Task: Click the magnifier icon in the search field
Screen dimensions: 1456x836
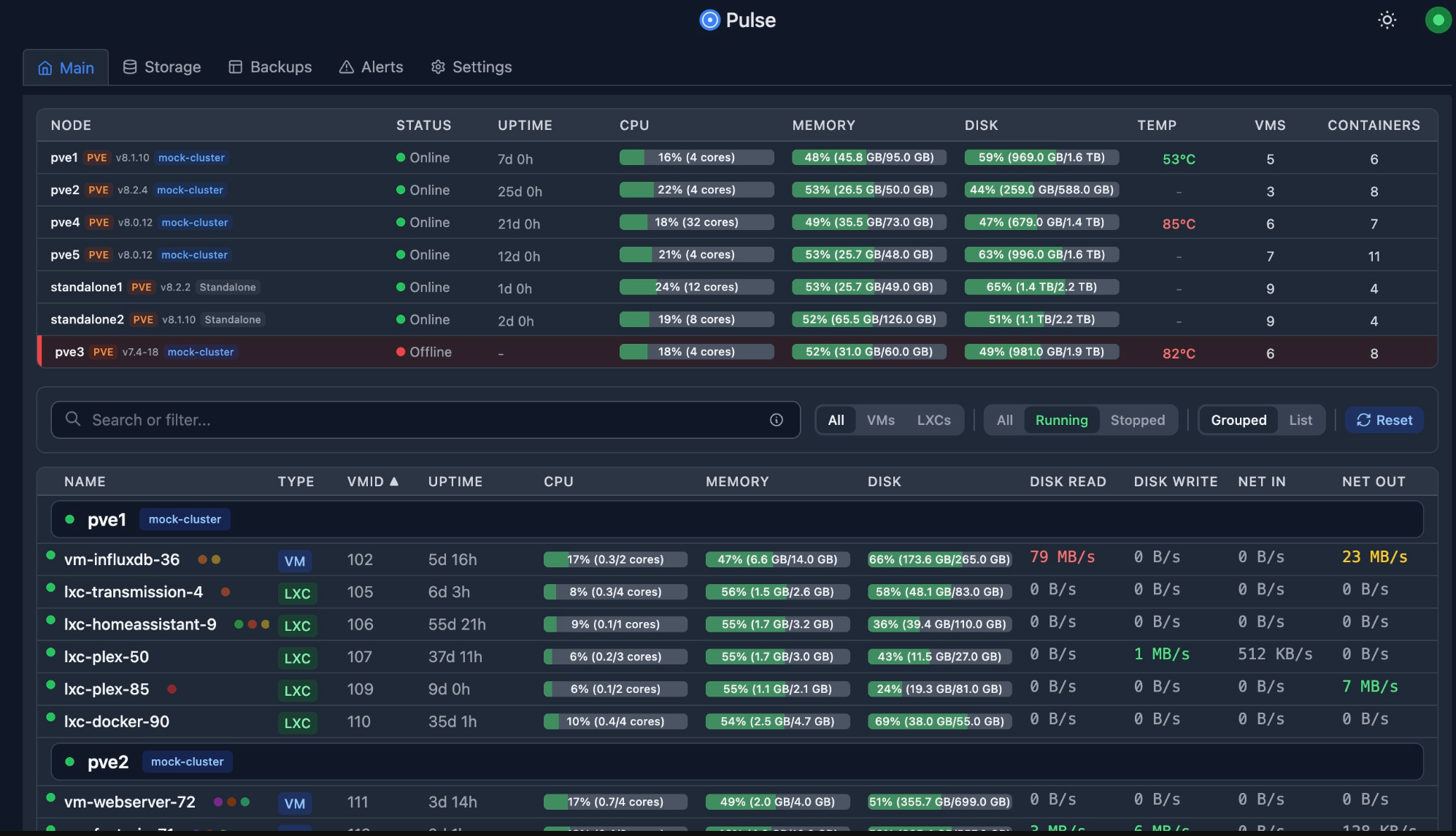Action: click(73, 419)
